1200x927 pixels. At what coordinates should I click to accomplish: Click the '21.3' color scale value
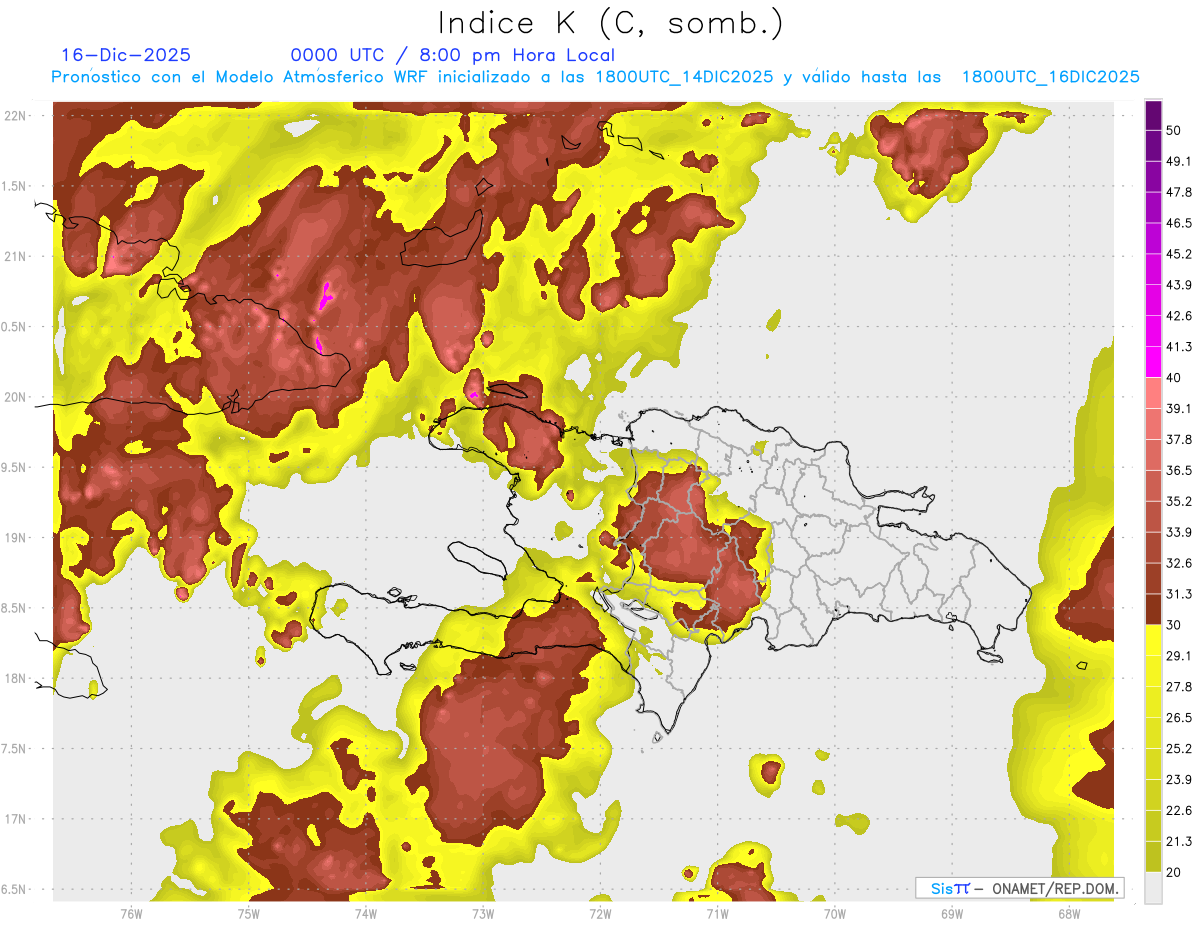[x=1179, y=841]
